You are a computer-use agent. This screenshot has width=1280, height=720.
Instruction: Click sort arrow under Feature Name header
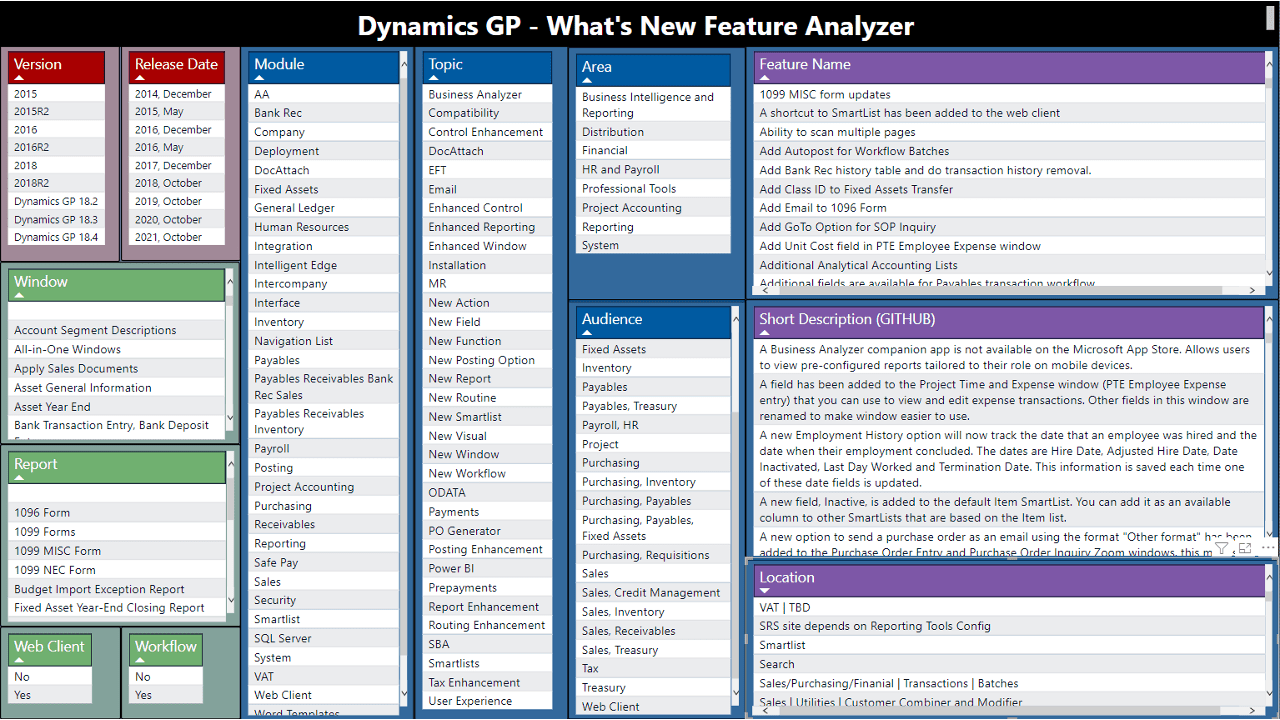[x=765, y=78]
